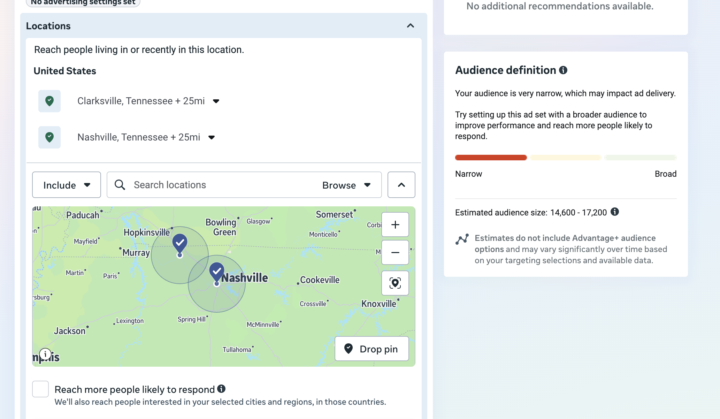Open the Browse locations dropdown

click(x=346, y=185)
